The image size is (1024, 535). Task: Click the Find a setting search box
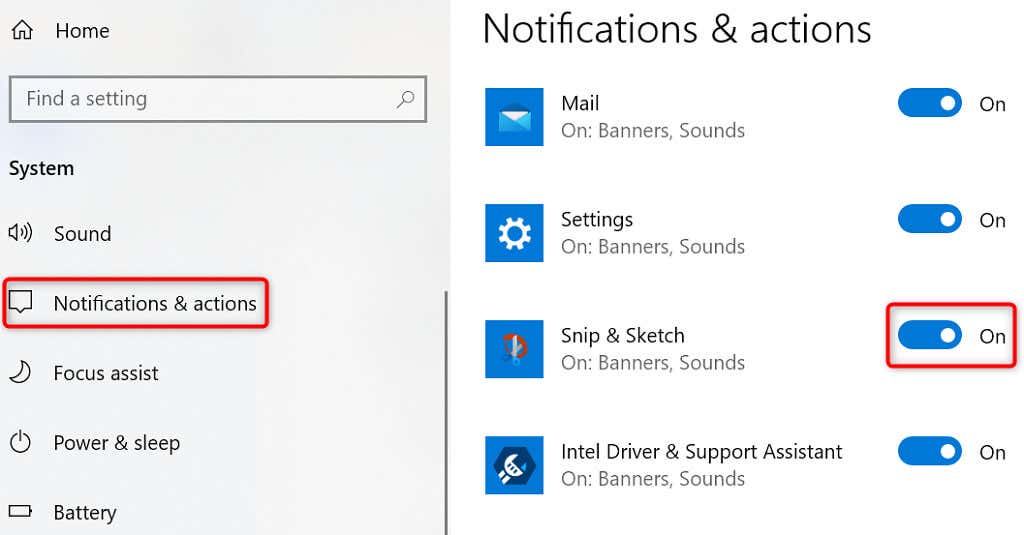coord(217,99)
